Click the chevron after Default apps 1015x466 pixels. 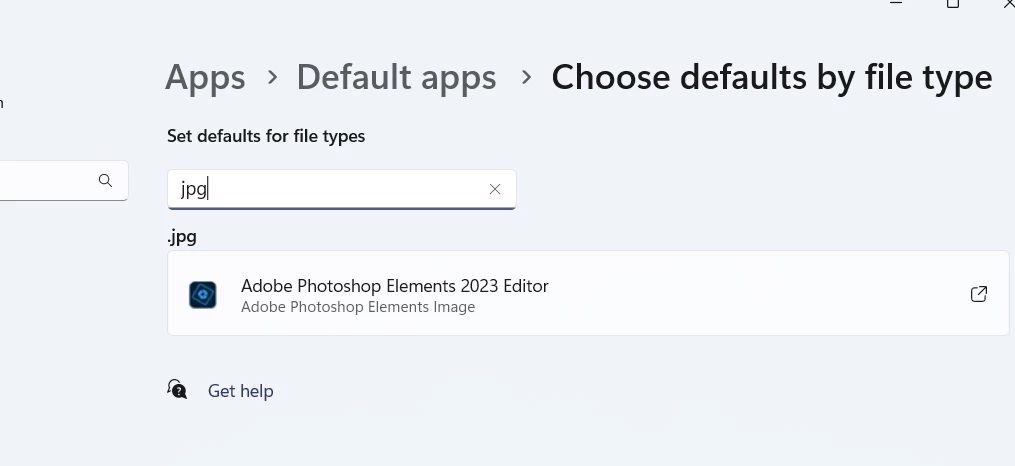point(526,78)
